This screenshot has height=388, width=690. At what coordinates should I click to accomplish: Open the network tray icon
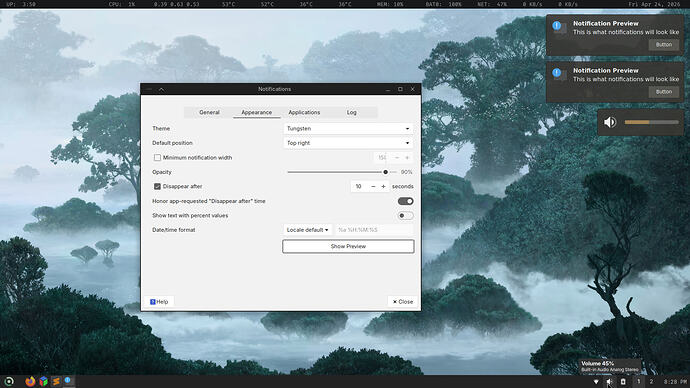point(596,382)
